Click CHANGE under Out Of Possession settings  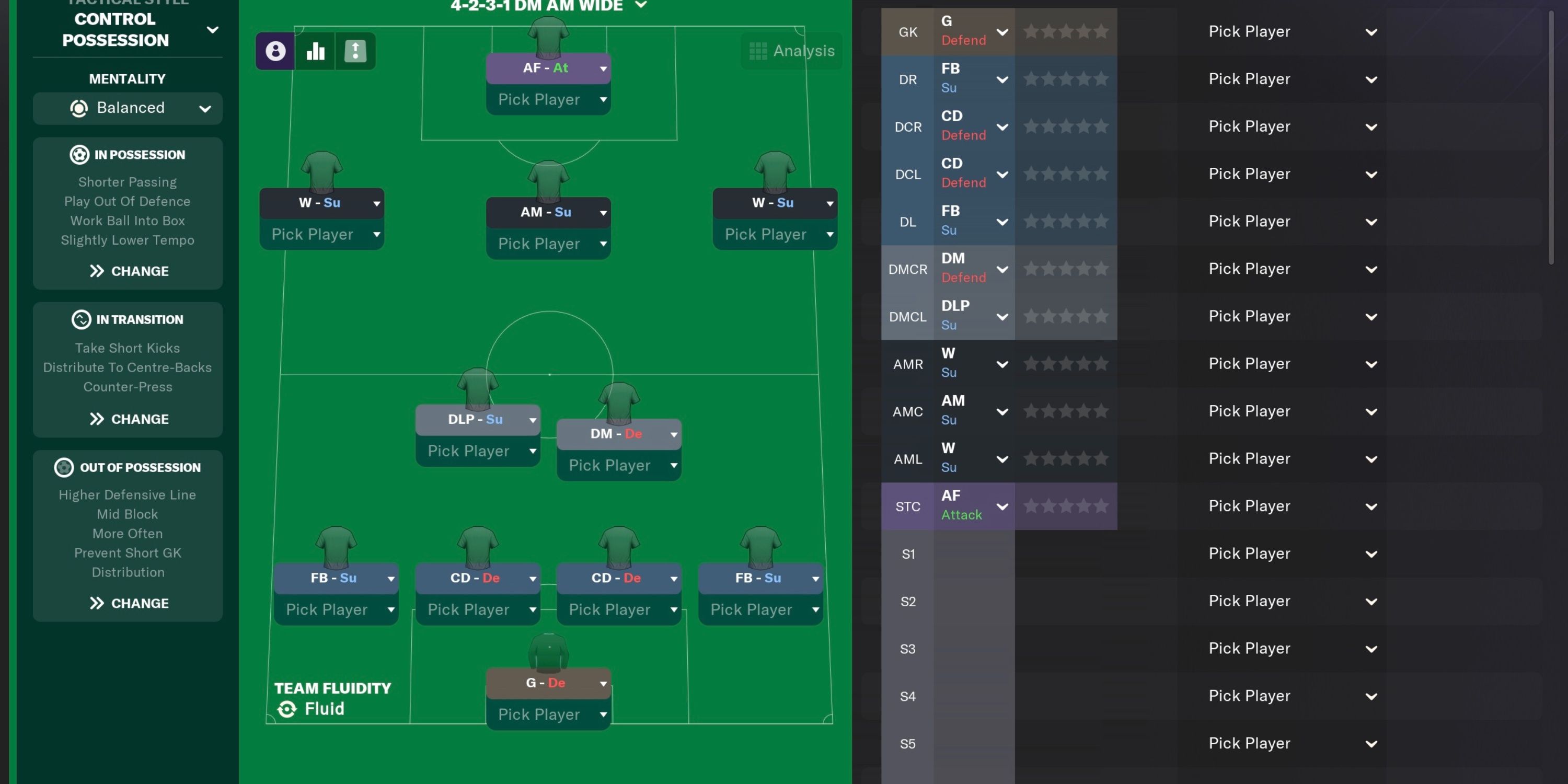pyautogui.click(x=127, y=603)
